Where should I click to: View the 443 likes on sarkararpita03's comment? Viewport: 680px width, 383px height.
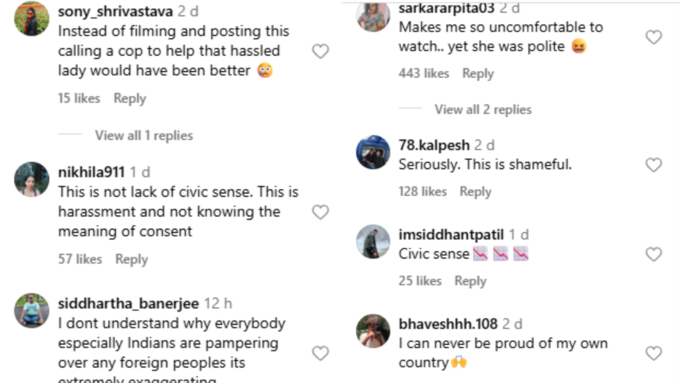coord(424,74)
